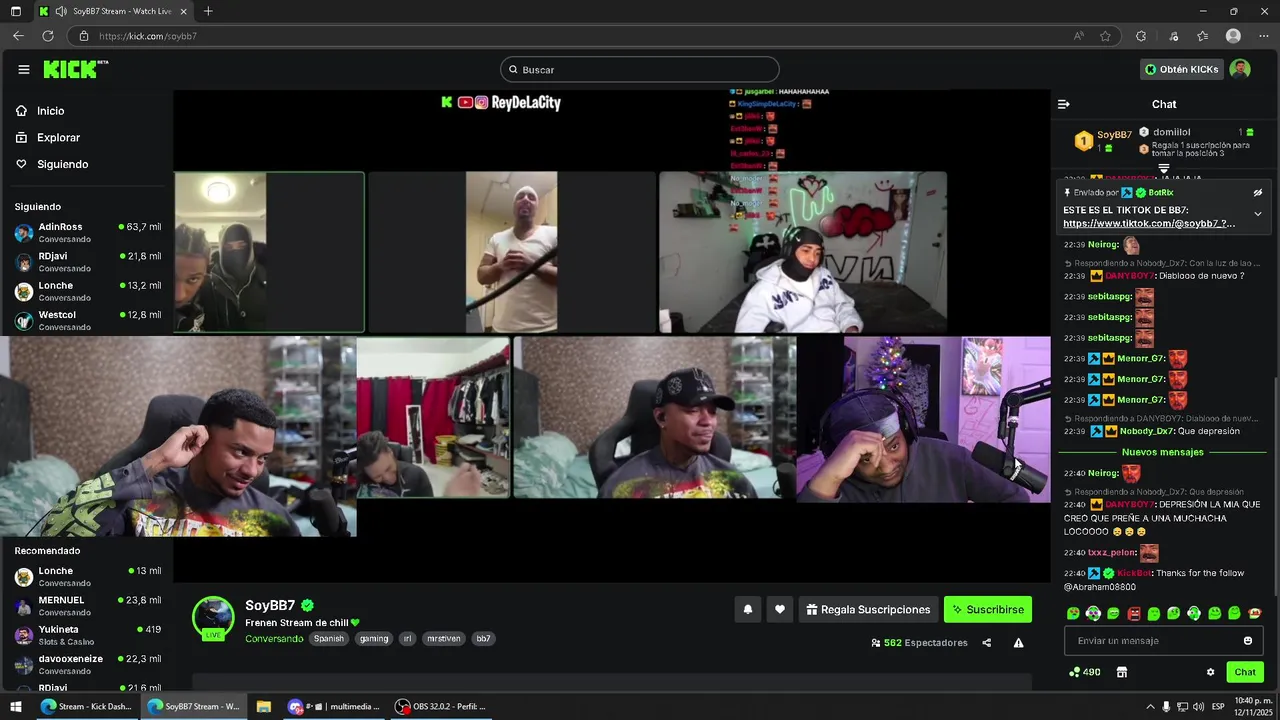Insert the red angry face emote
This screenshot has height=720, width=1280.
(1134, 613)
